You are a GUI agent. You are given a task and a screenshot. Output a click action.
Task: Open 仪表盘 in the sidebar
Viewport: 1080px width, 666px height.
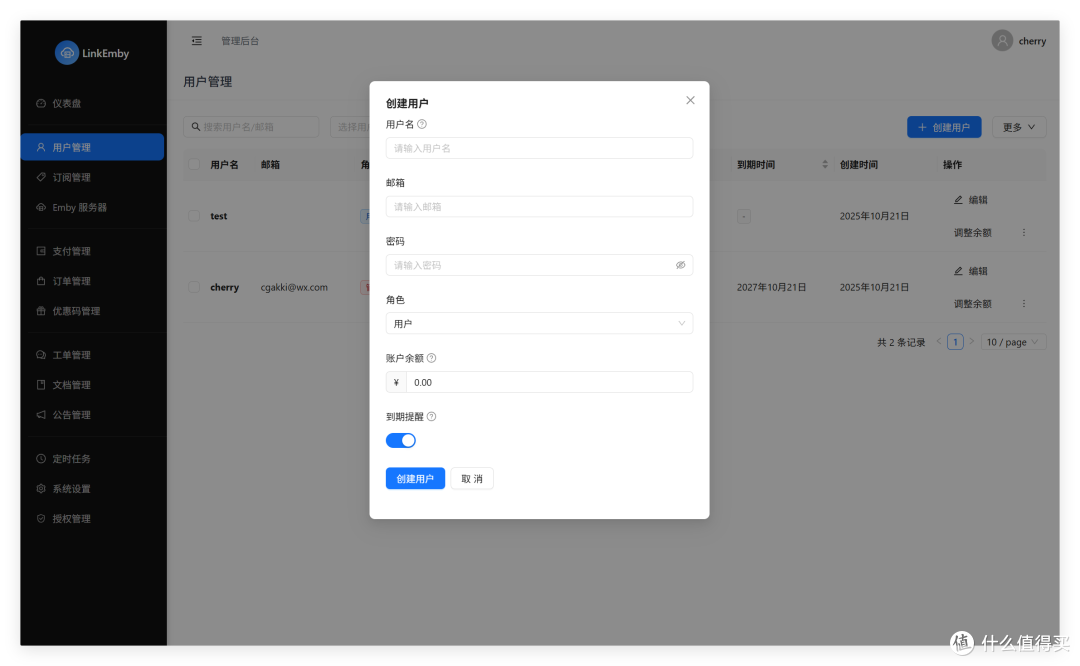point(92,103)
